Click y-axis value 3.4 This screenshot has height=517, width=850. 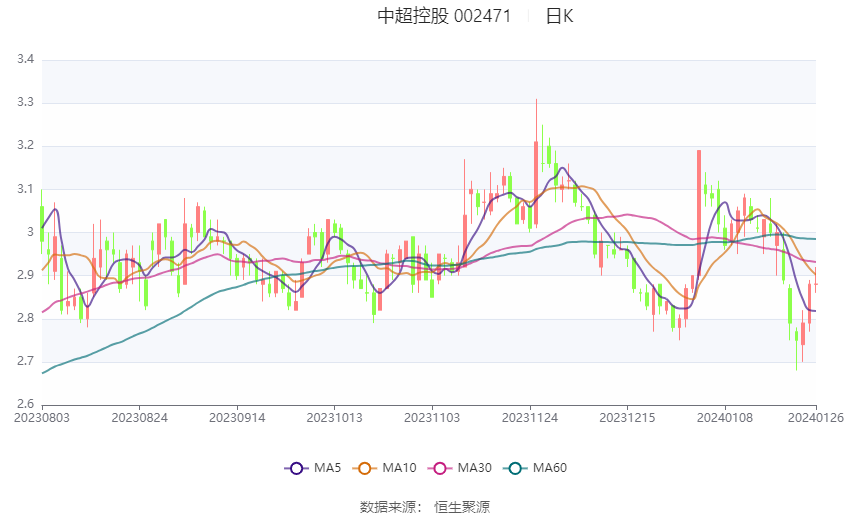[x=25, y=59]
